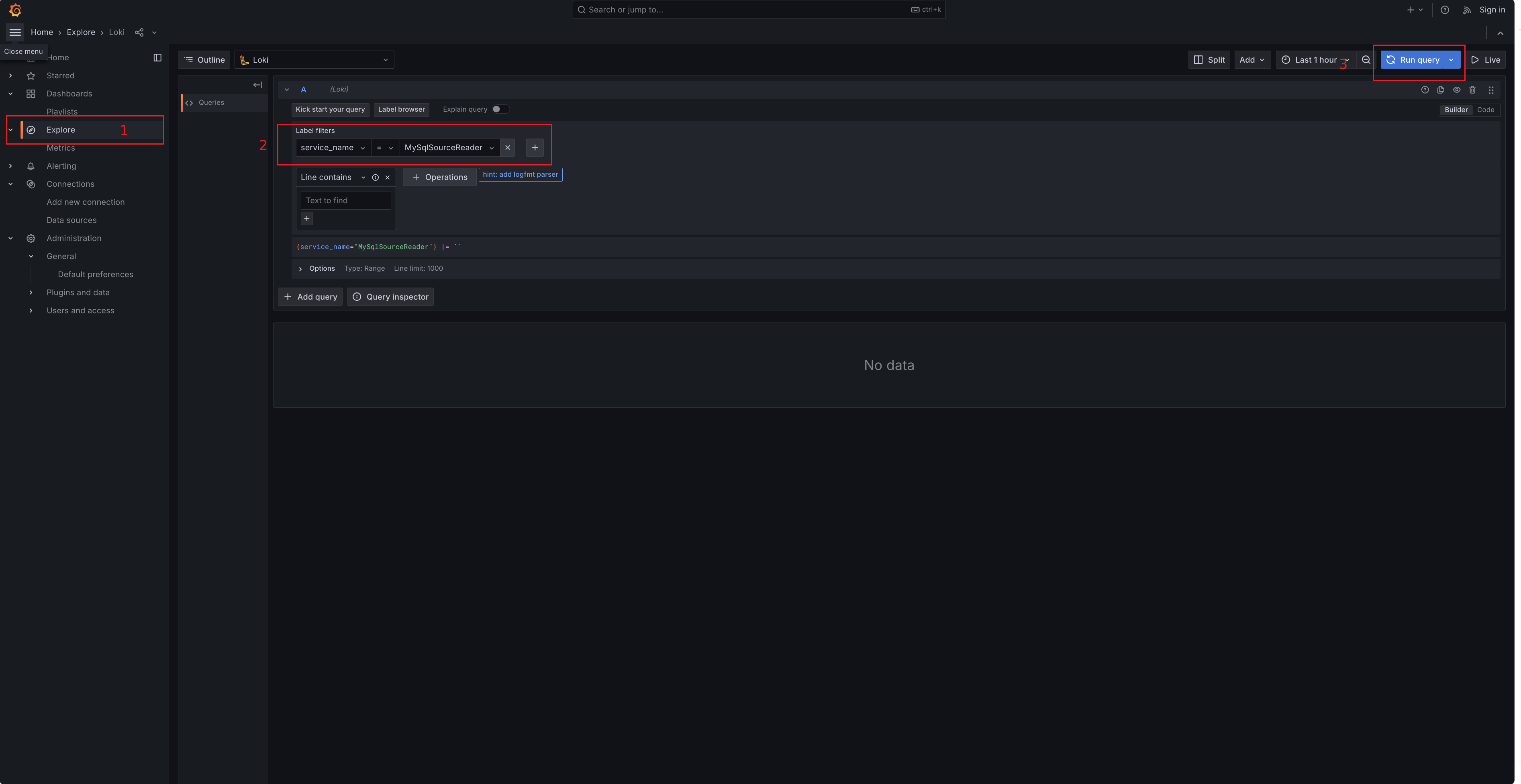Expand the query Options section

[322, 269]
